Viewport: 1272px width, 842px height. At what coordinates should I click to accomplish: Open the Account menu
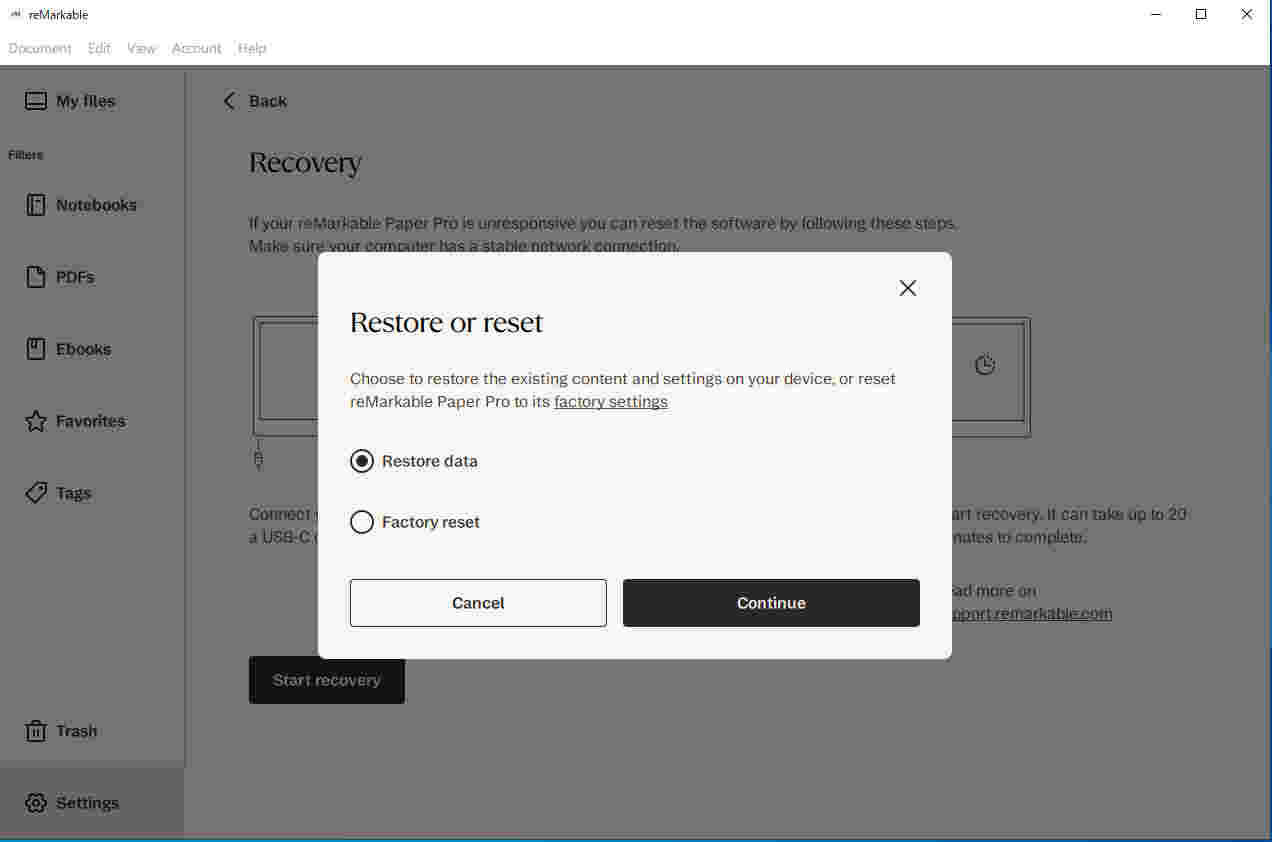click(x=196, y=48)
